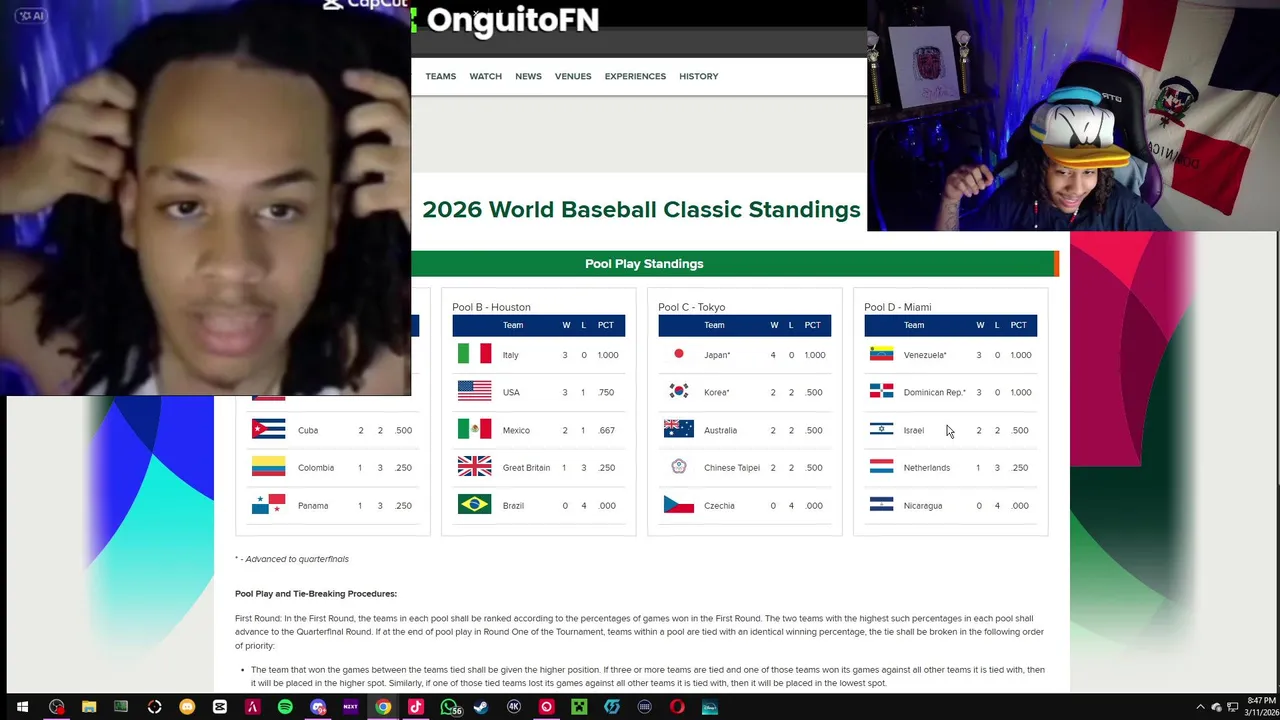
Task: Click the Dominican Republic flag in Pool D
Action: 881,391
